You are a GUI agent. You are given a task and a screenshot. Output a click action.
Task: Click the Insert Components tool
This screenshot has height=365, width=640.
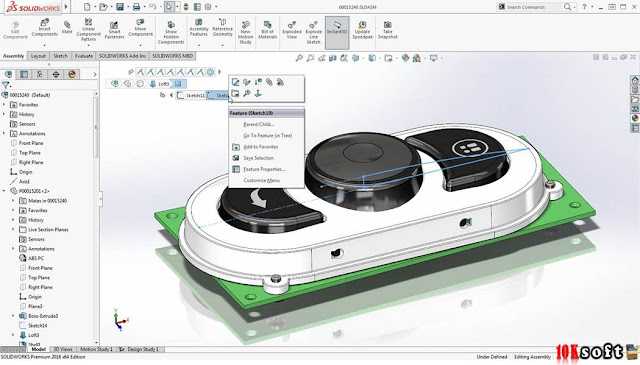(x=44, y=28)
